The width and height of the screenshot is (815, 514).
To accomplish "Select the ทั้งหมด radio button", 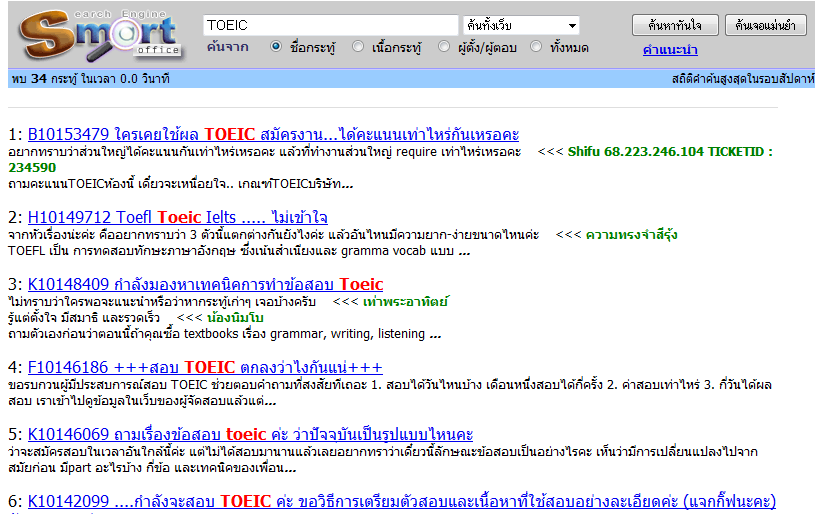I will [536, 47].
